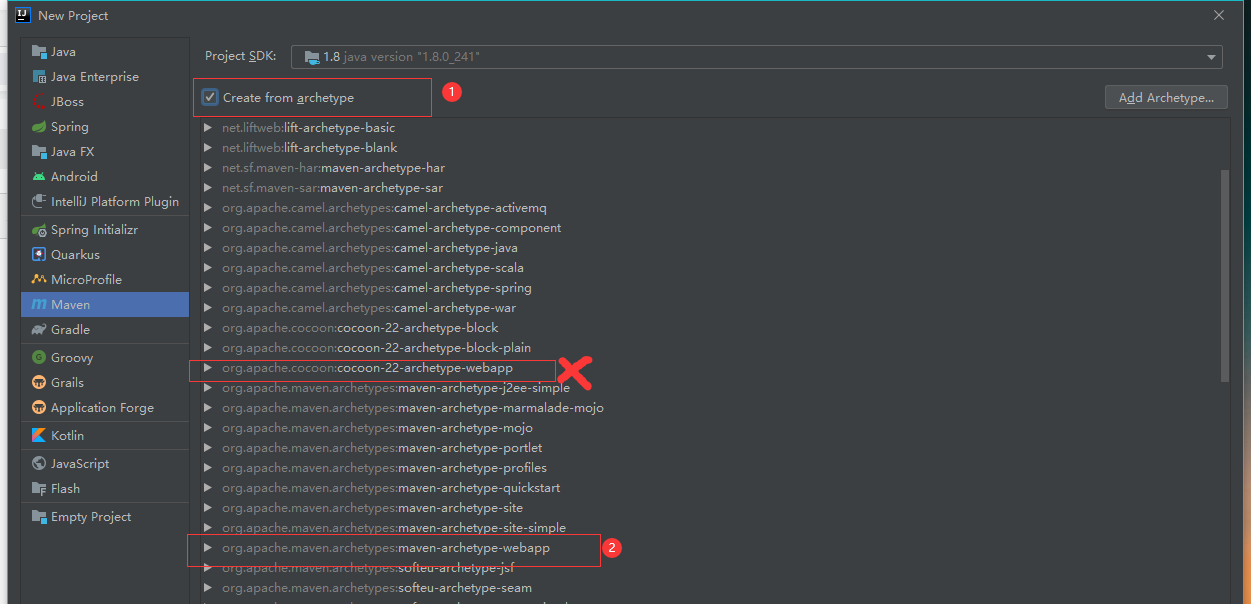
Task: Click the Groovy G icon
Action: coord(39,358)
